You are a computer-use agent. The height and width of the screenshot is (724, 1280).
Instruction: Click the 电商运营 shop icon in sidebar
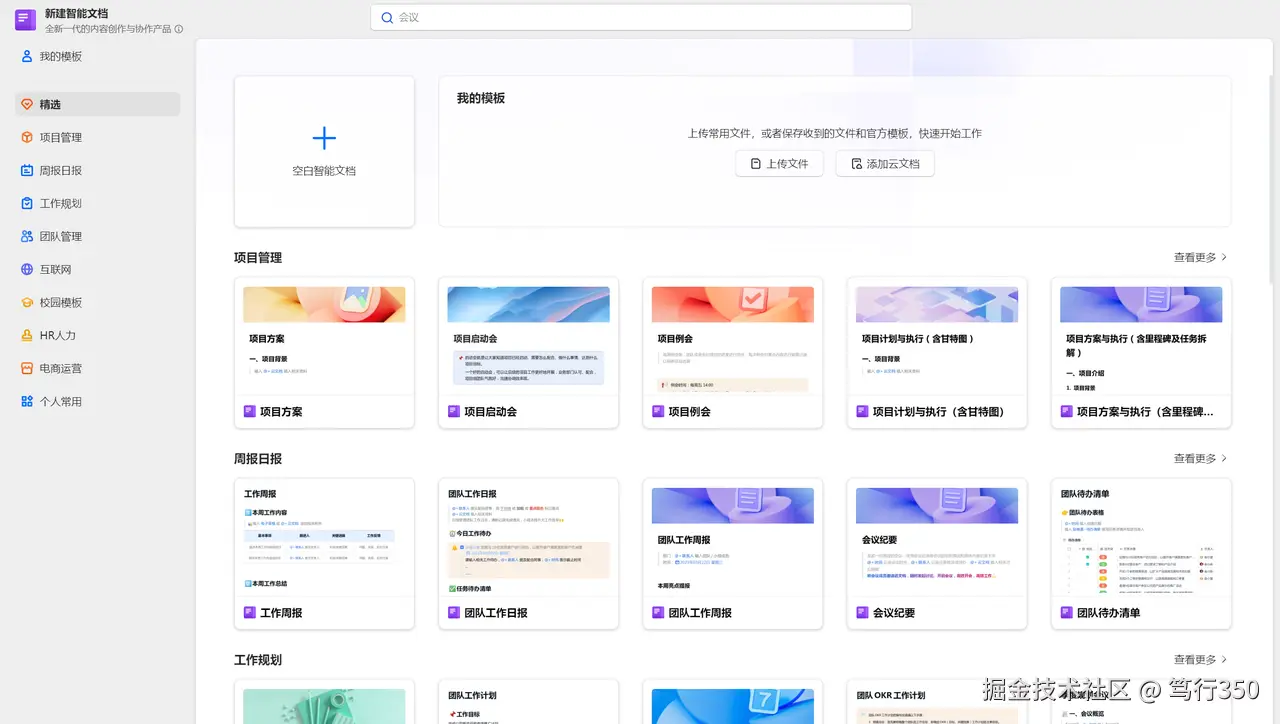(x=27, y=368)
